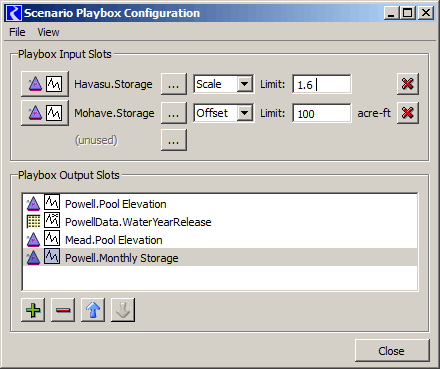Click the ellipsis selector button next to Mohave.Storage
This screenshot has width=440, height=369.
(x=174, y=113)
